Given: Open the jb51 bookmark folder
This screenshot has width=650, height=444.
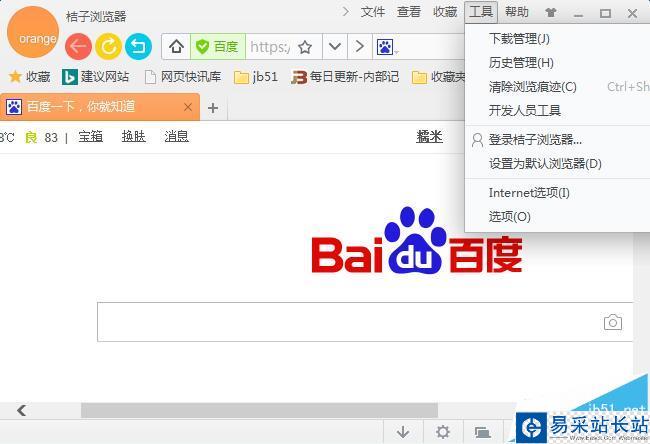Looking at the screenshot, I should (x=255, y=77).
